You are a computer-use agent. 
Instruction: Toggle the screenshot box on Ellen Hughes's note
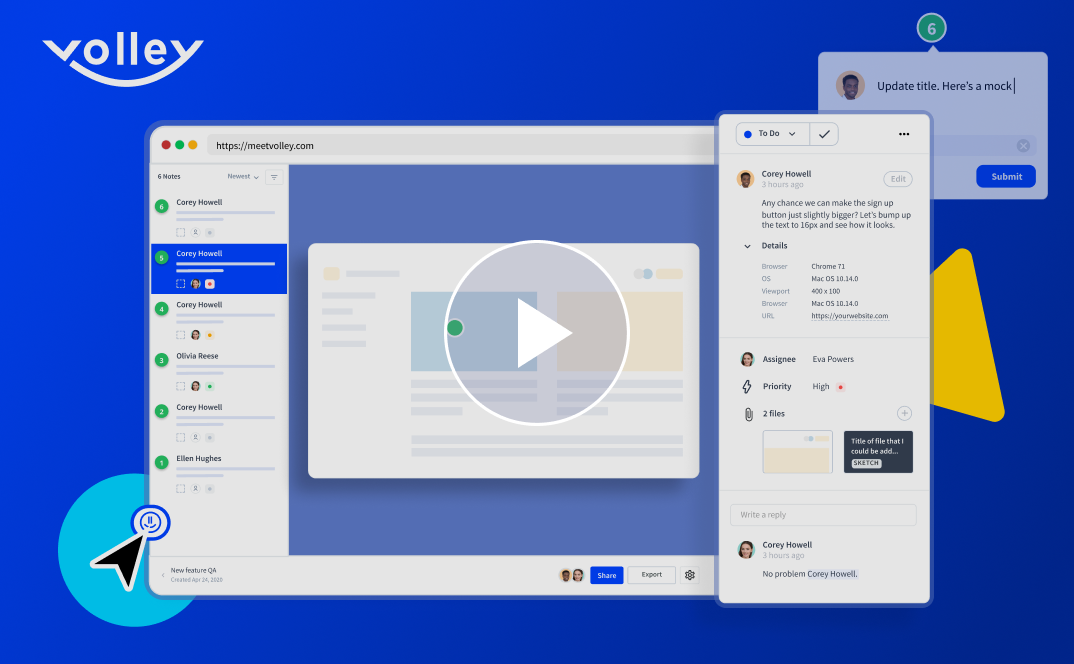181,489
